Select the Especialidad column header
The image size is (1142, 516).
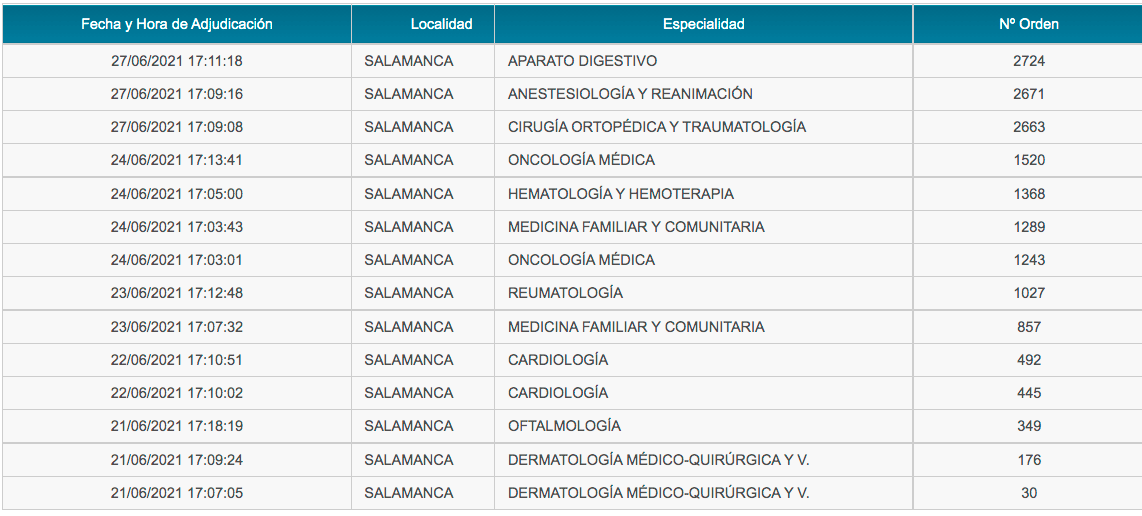704,24
